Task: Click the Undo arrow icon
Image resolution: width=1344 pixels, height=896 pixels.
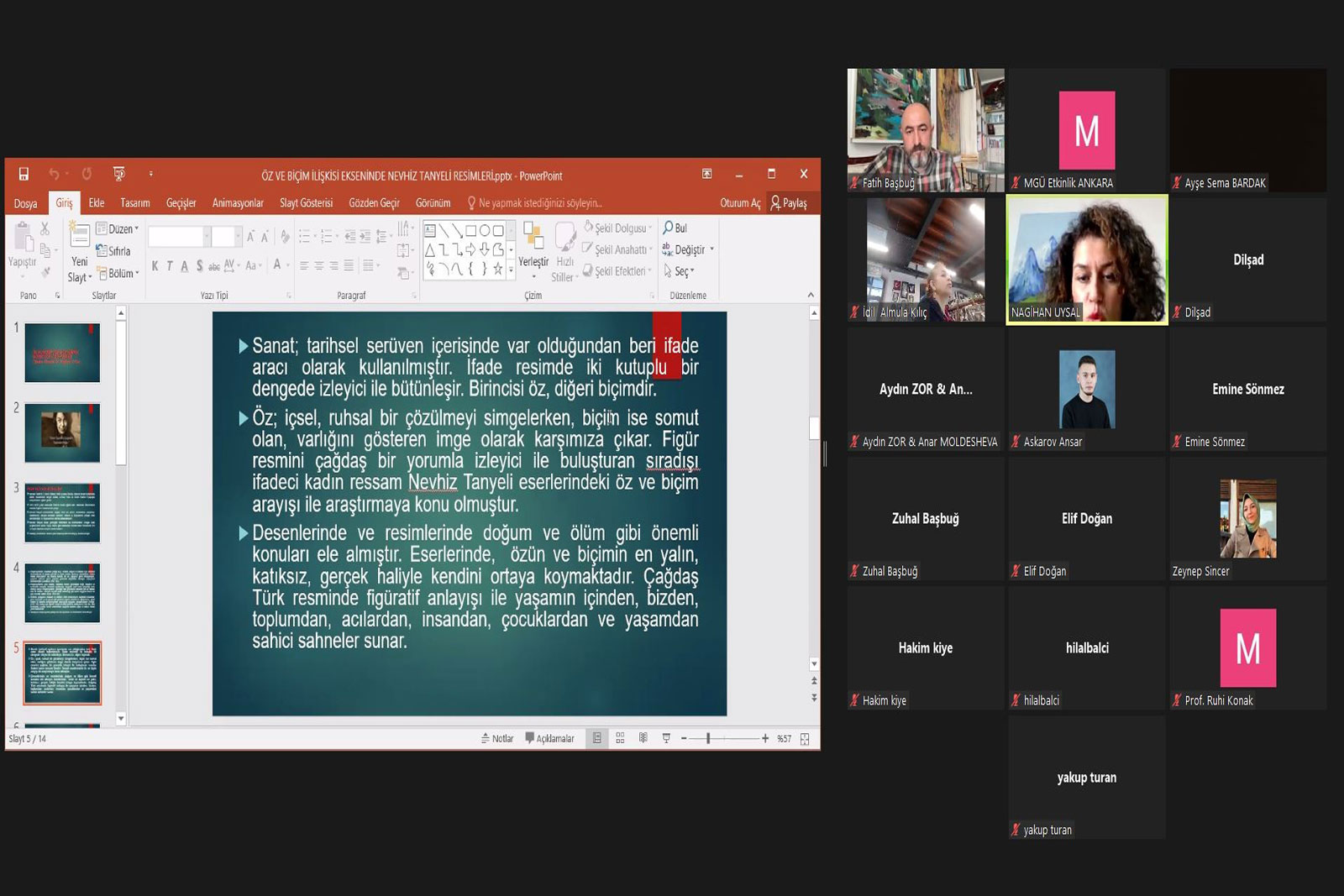Action: coord(54,174)
